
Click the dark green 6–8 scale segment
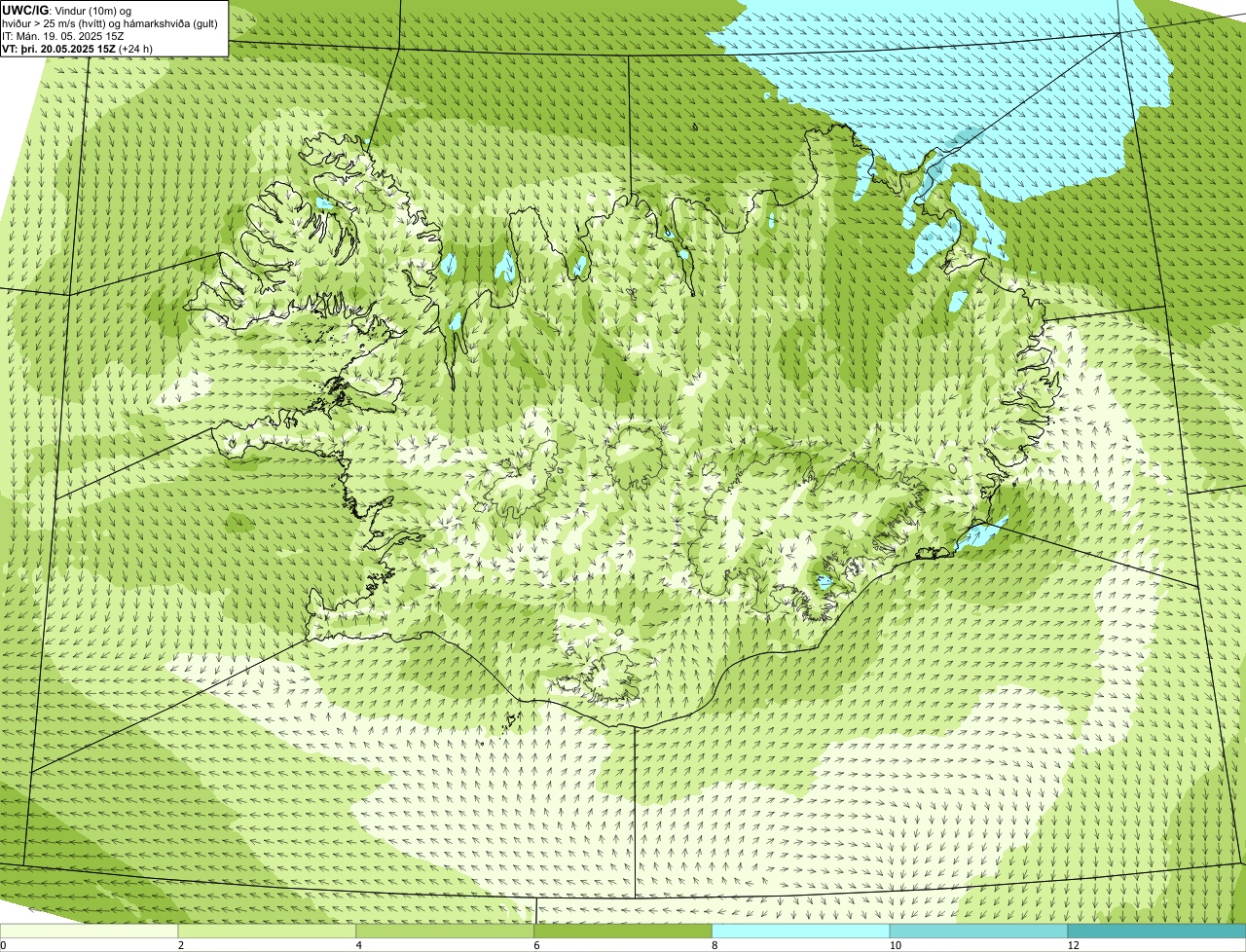tap(623, 932)
